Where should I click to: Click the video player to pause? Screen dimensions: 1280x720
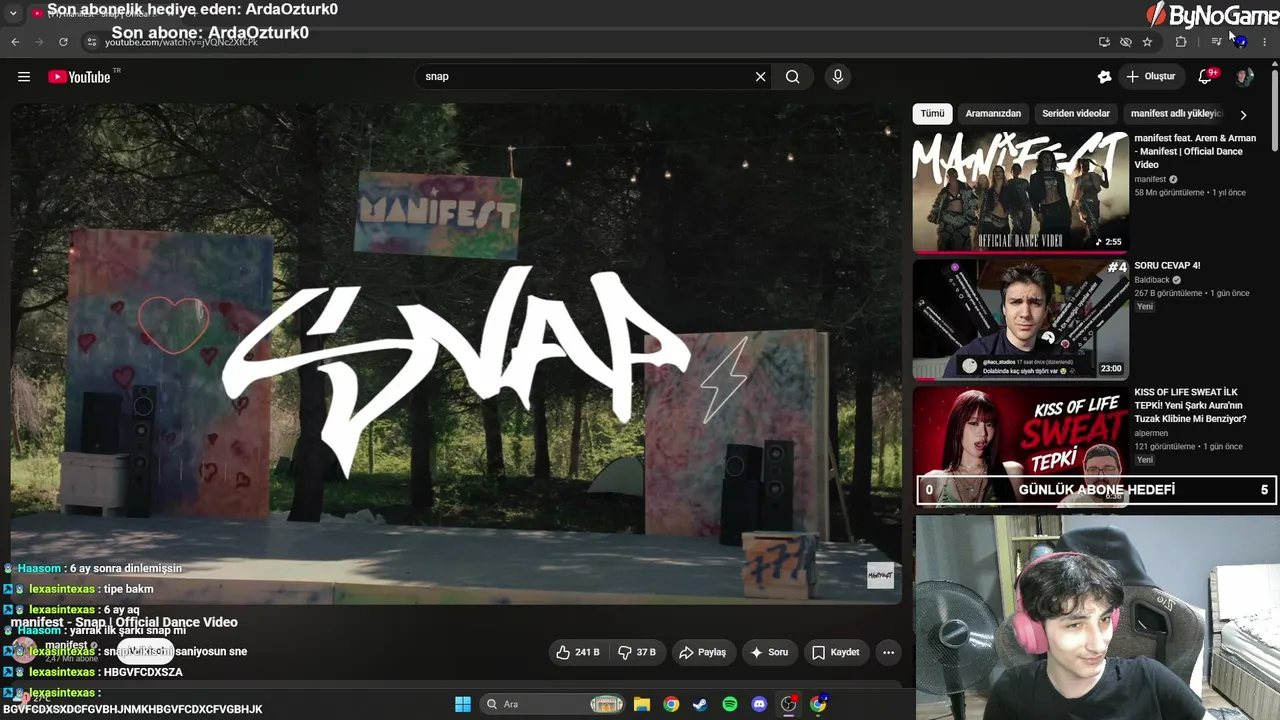pos(456,352)
